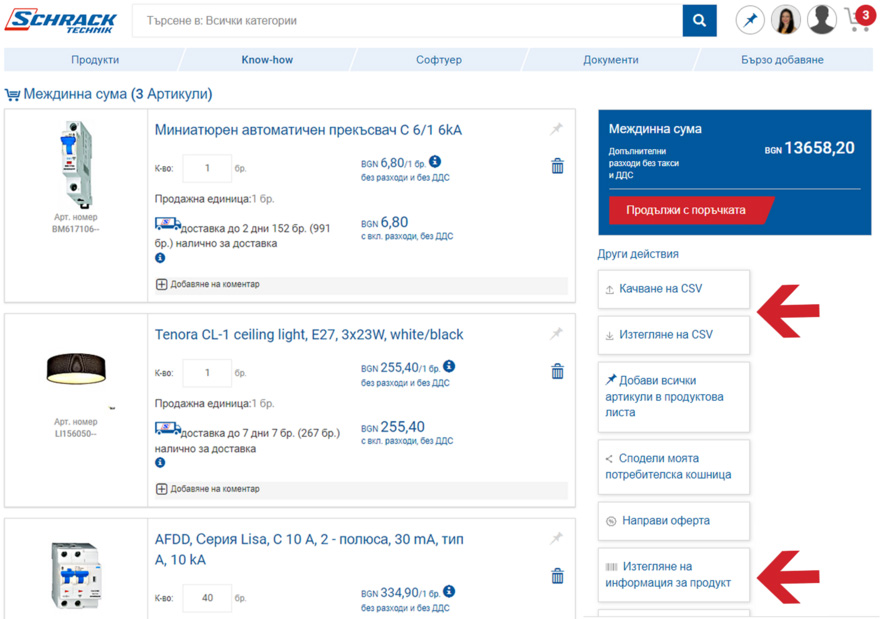Open the Know-how menu
The image size is (880, 619).
tap(267, 59)
